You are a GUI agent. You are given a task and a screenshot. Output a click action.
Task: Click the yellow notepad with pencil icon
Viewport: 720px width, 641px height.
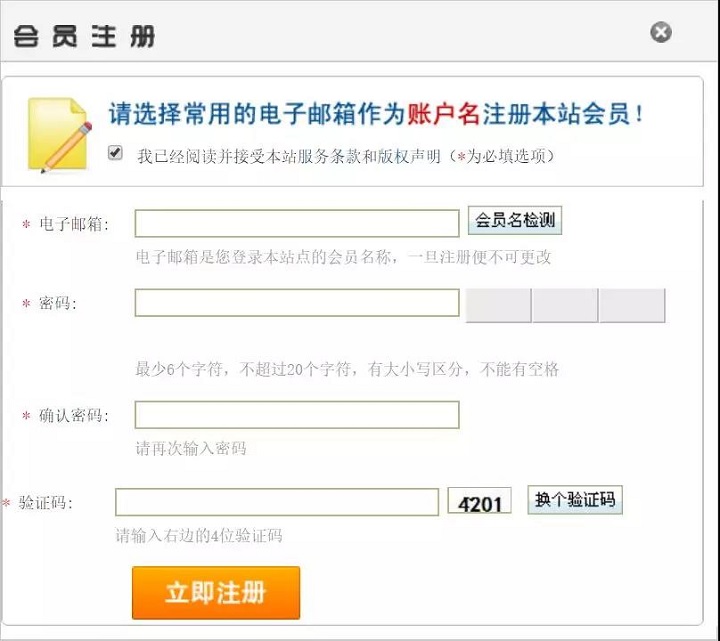(60, 135)
